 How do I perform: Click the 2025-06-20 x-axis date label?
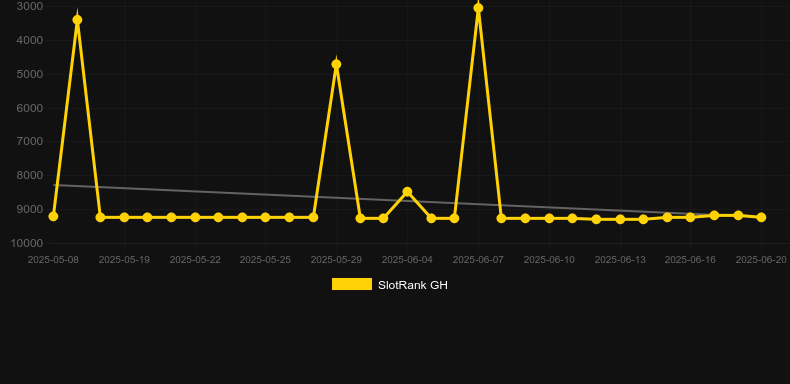coord(761,260)
